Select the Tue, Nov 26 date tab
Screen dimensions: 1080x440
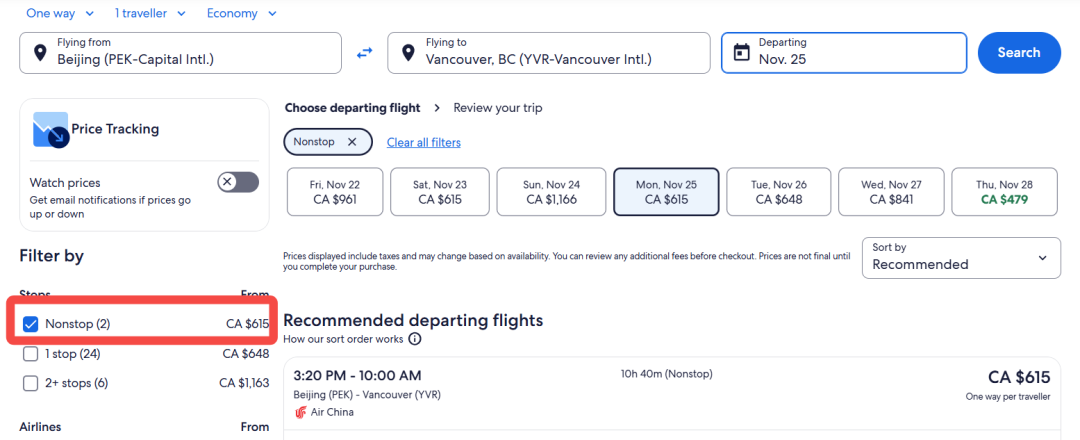click(778, 191)
